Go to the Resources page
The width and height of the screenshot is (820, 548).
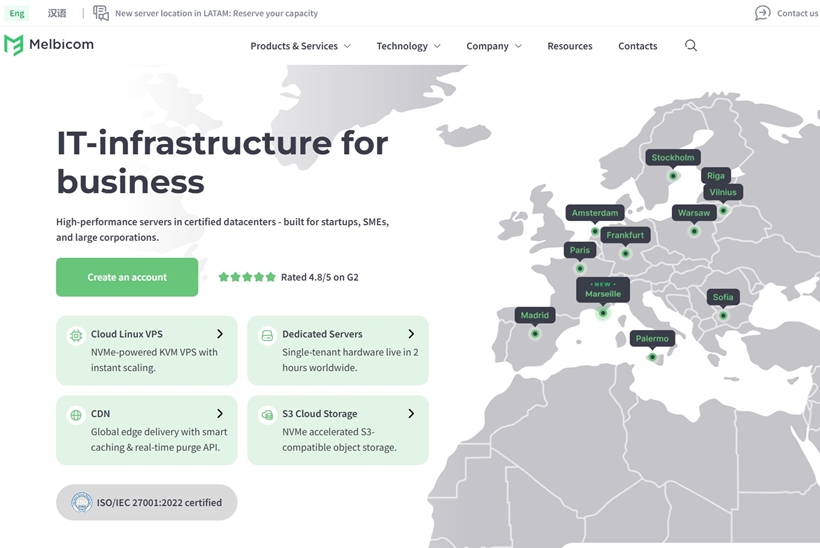coord(570,46)
